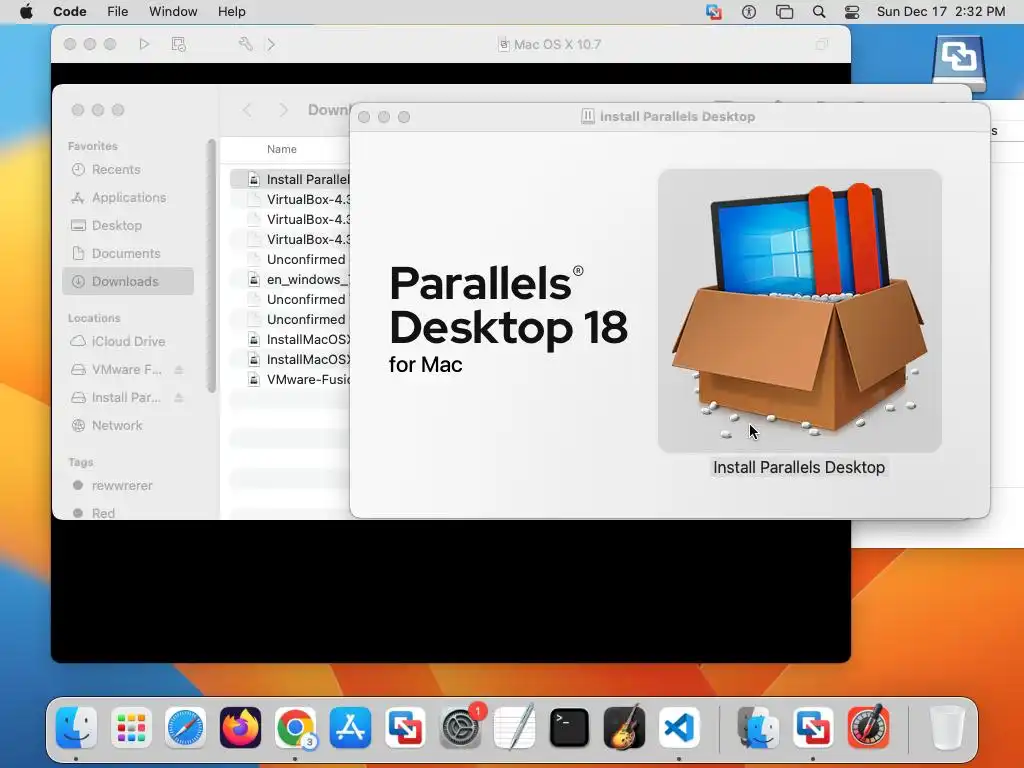Select Desktop in Finder sidebar
Viewport: 1024px width, 768px height.
[x=128, y=226]
